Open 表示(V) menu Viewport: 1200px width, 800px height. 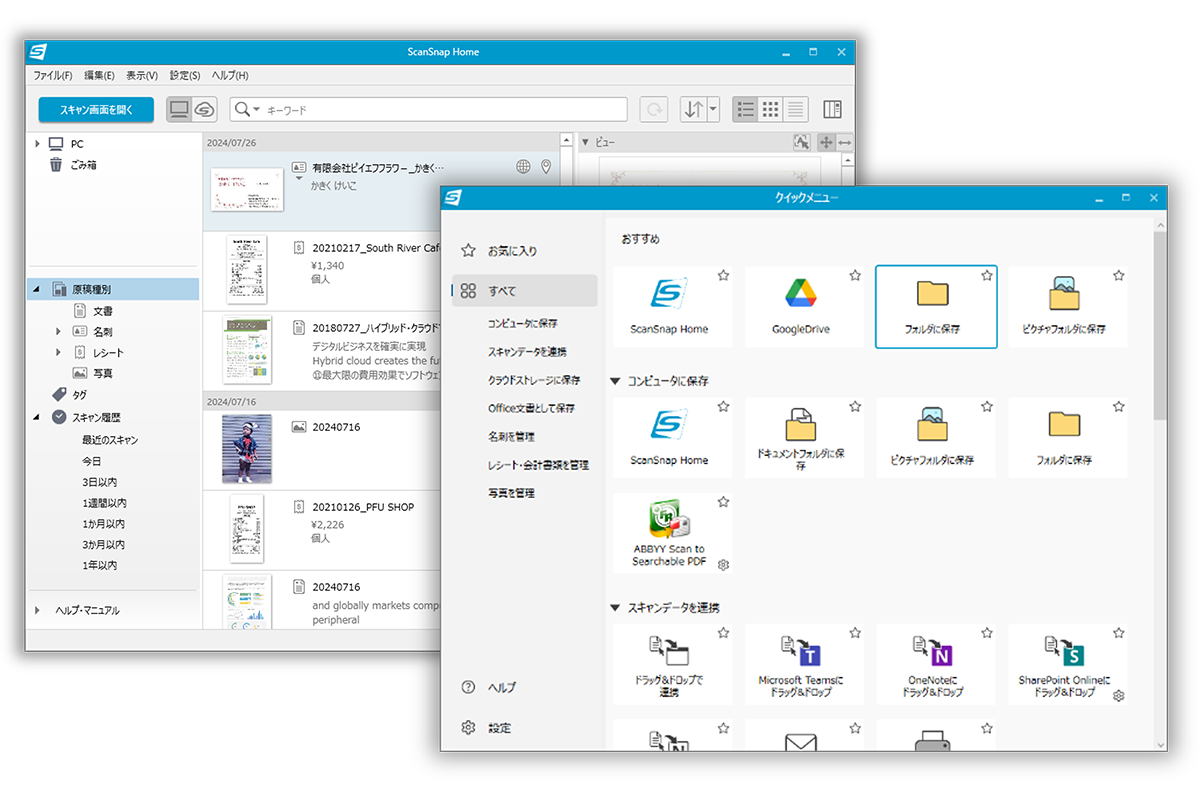142,76
